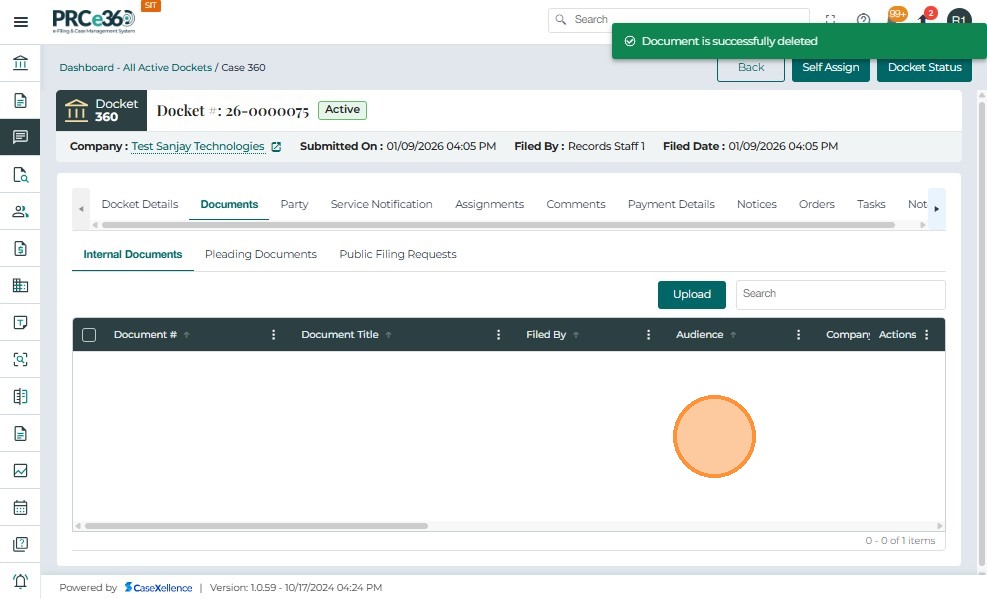The height and width of the screenshot is (599, 987).
Task: Open the calendar sidebar icon
Action: click(20, 507)
